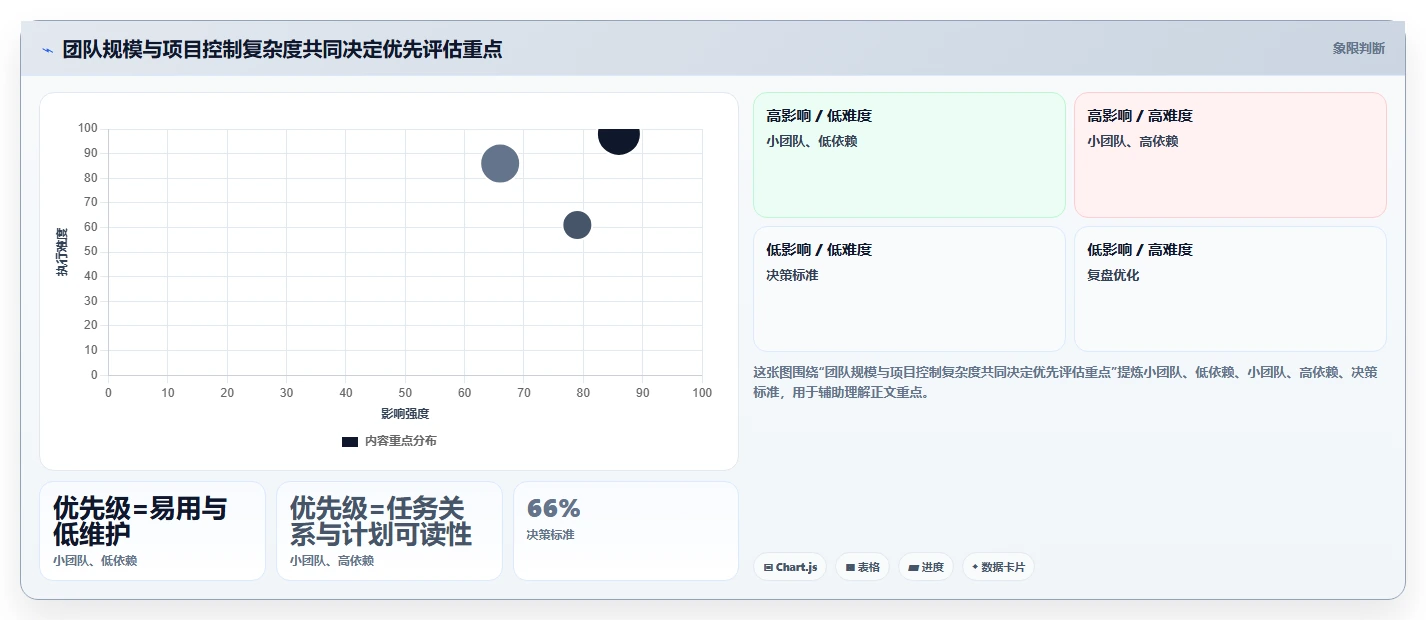Open the 高影响 / 高难度 quadrant card

pos(1230,155)
